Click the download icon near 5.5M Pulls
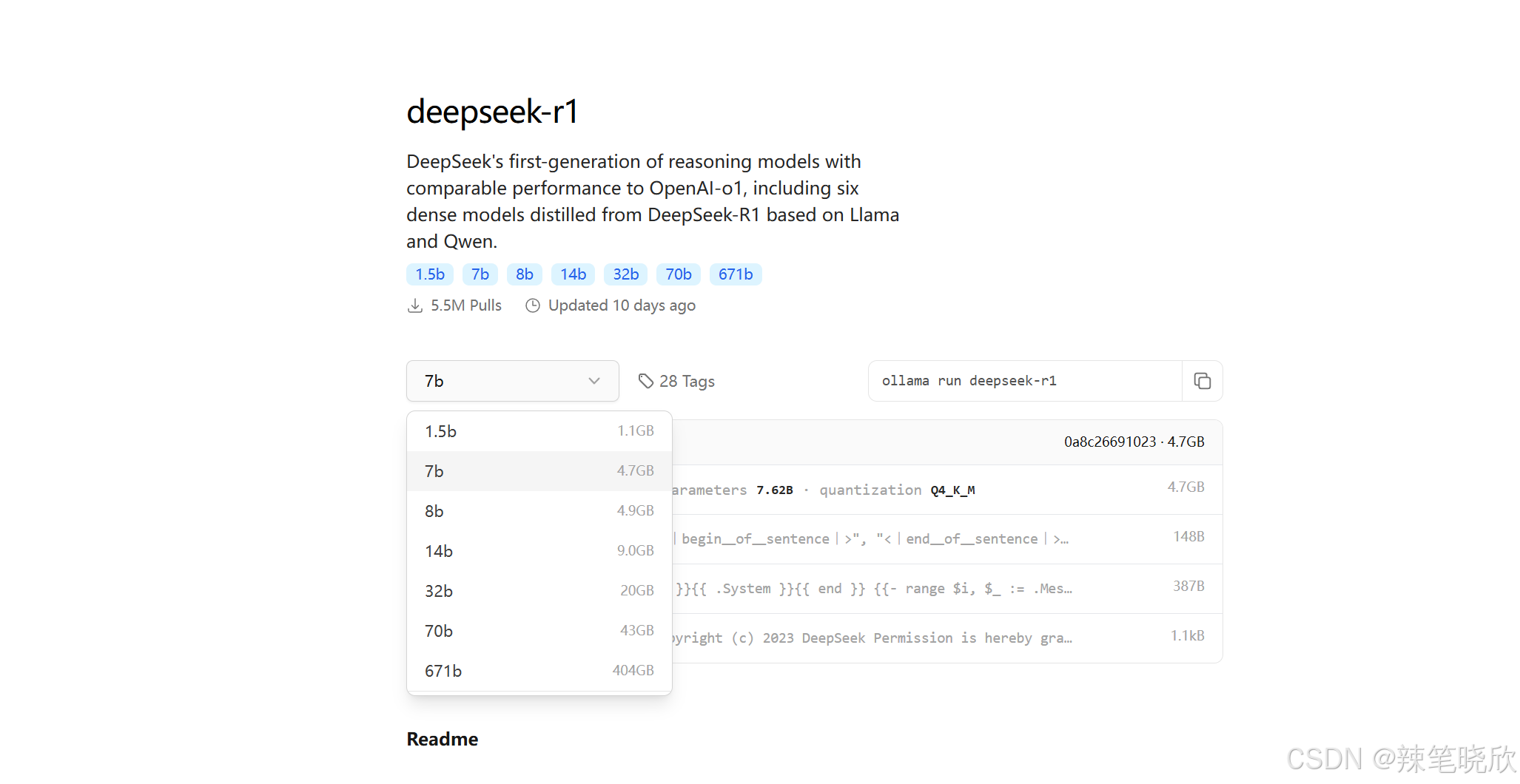Image resolution: width=1520 pixels, height=784 pixels. [415, 305]
